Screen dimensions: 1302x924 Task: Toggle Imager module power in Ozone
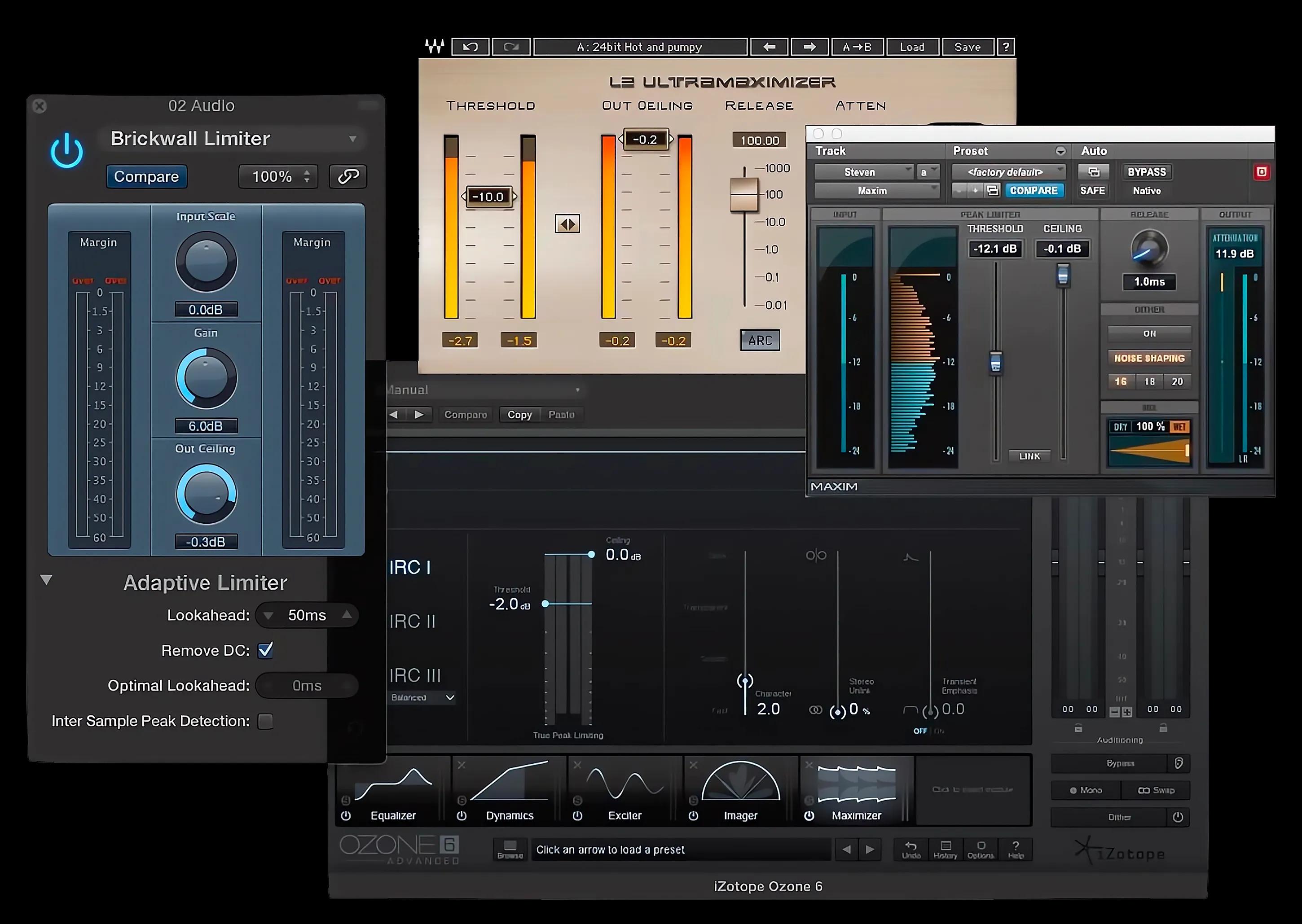[x=693, y=815]
